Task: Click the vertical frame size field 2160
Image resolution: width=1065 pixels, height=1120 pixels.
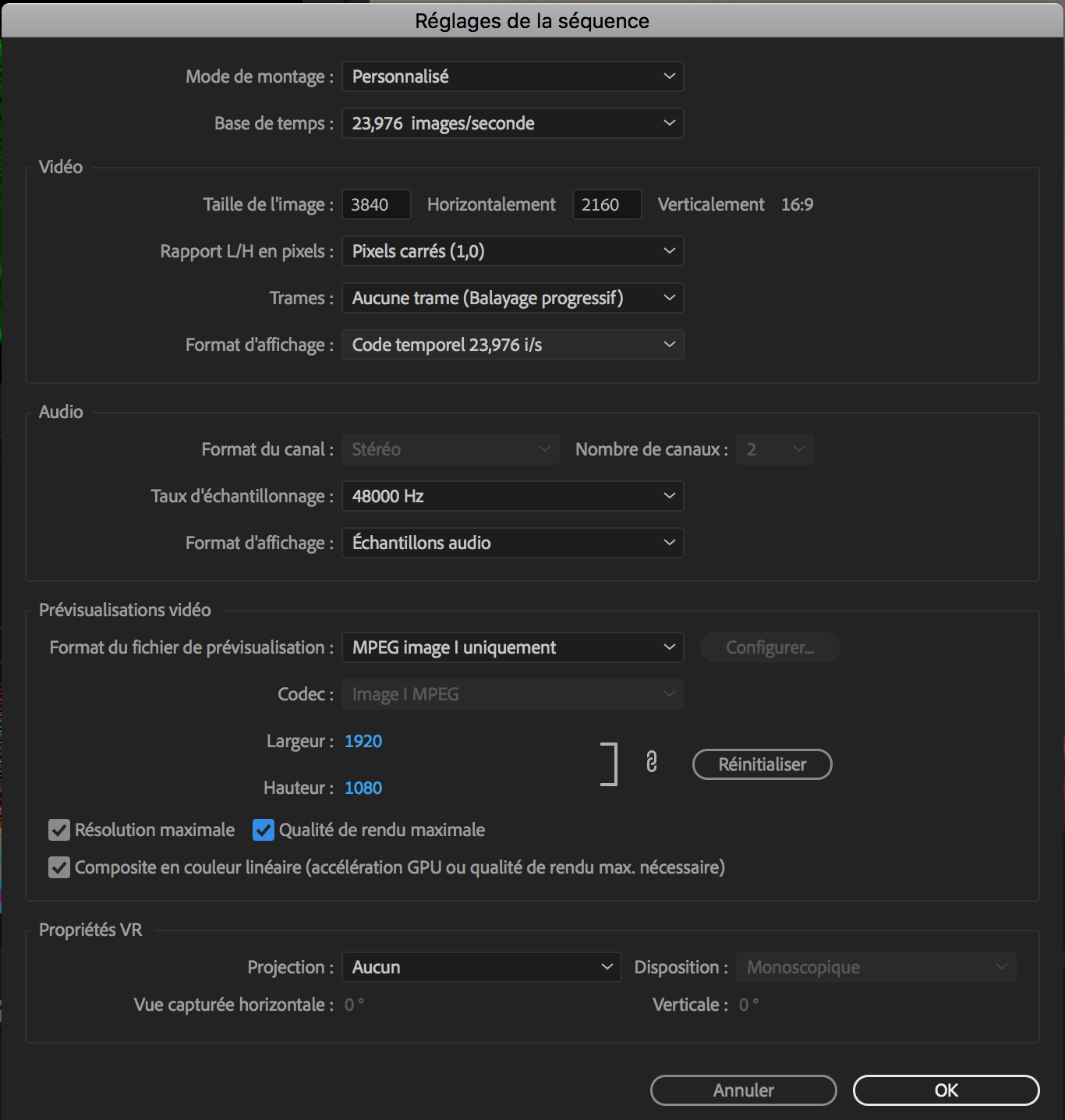Action: click(x=607, y=204)
